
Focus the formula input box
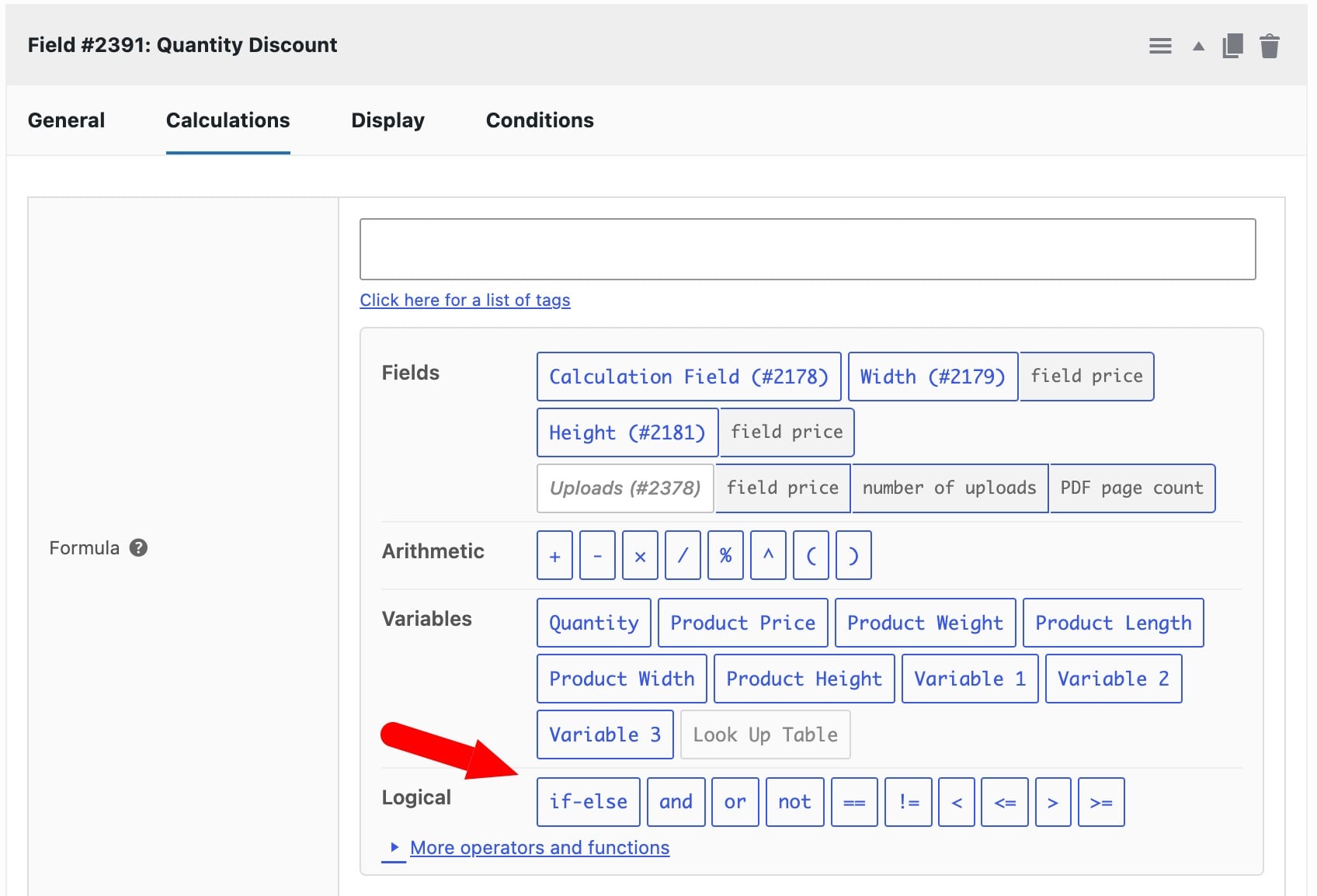[808, 249]
